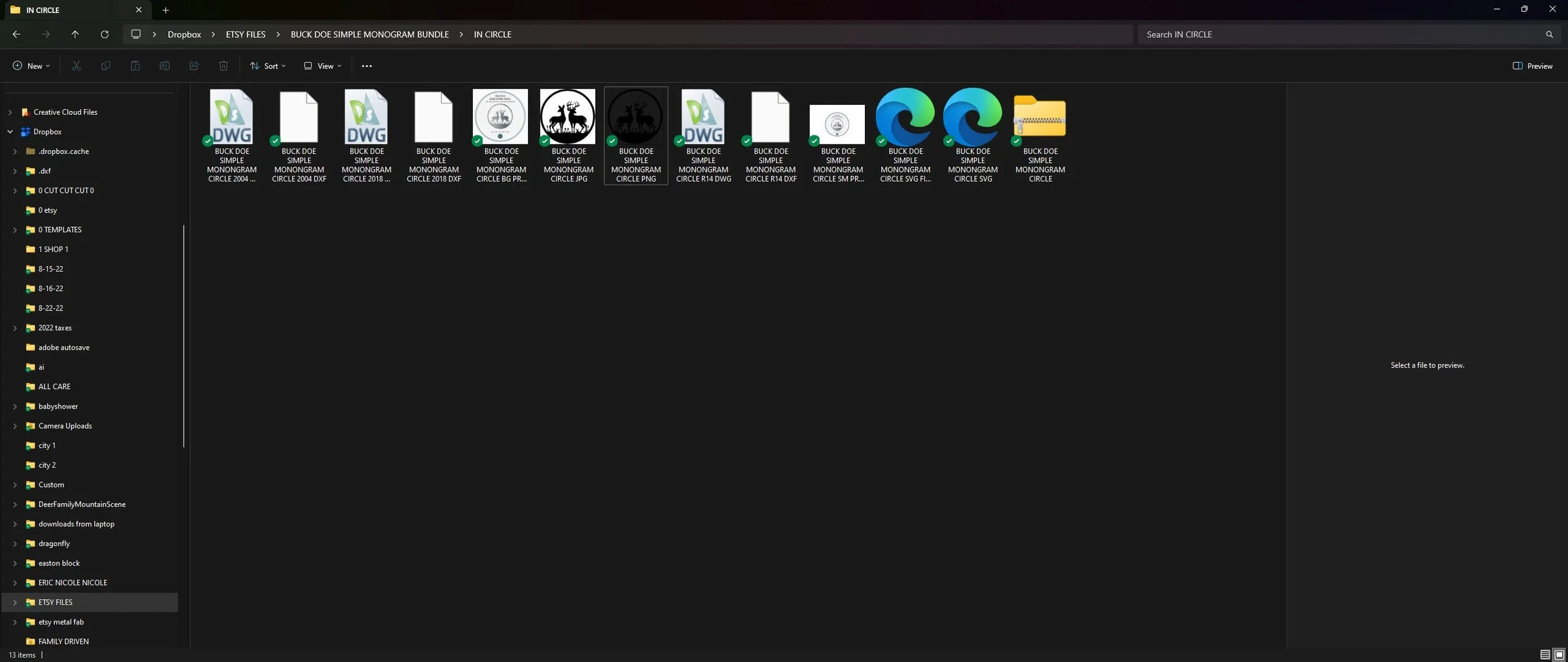The width and height of the screenshot is (1568, 662).
Task: Click ETSY FILES in the breadcrumb path
Action: (x=246, y=35)
